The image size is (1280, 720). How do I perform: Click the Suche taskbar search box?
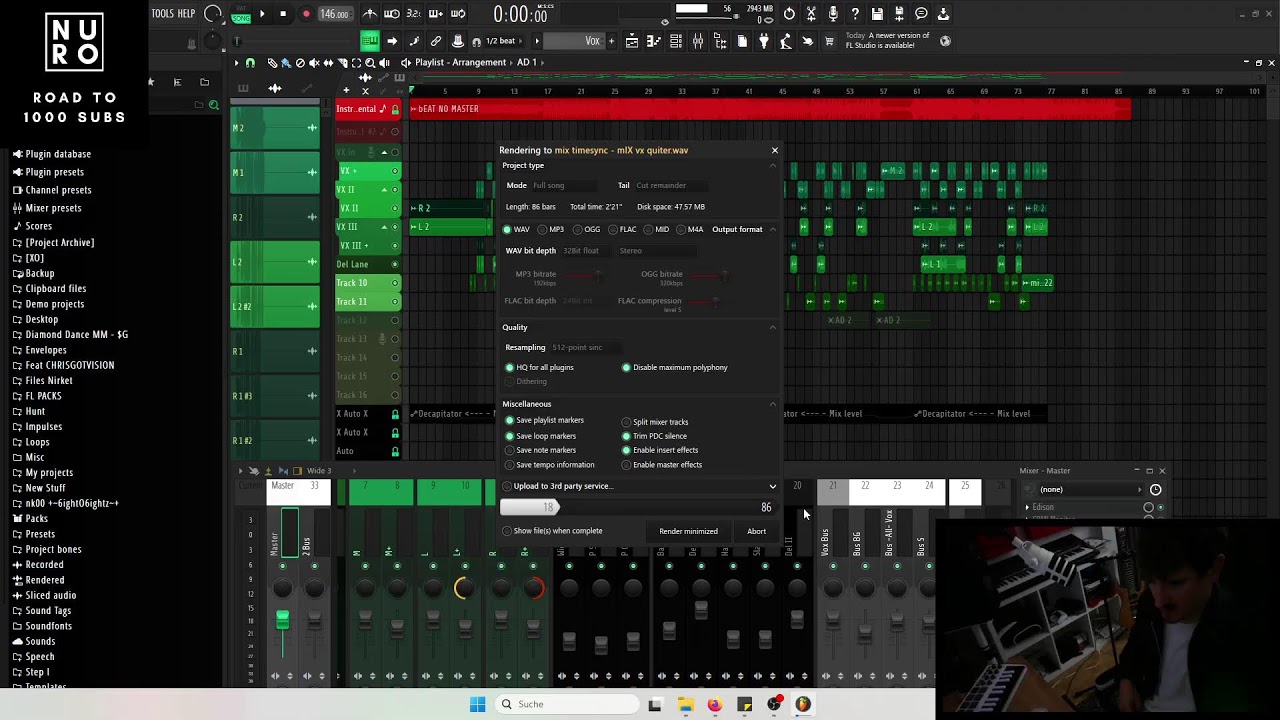point(568,704)
